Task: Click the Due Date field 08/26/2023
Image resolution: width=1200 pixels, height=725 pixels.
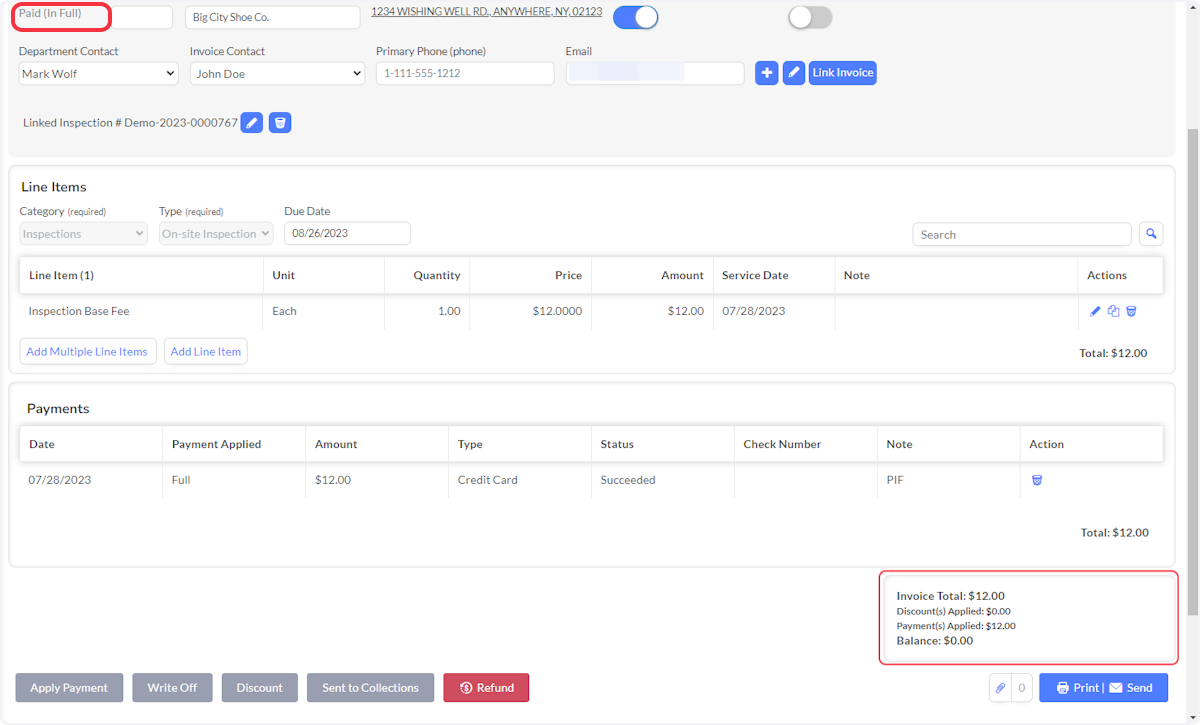Action: tap(347, 233)
